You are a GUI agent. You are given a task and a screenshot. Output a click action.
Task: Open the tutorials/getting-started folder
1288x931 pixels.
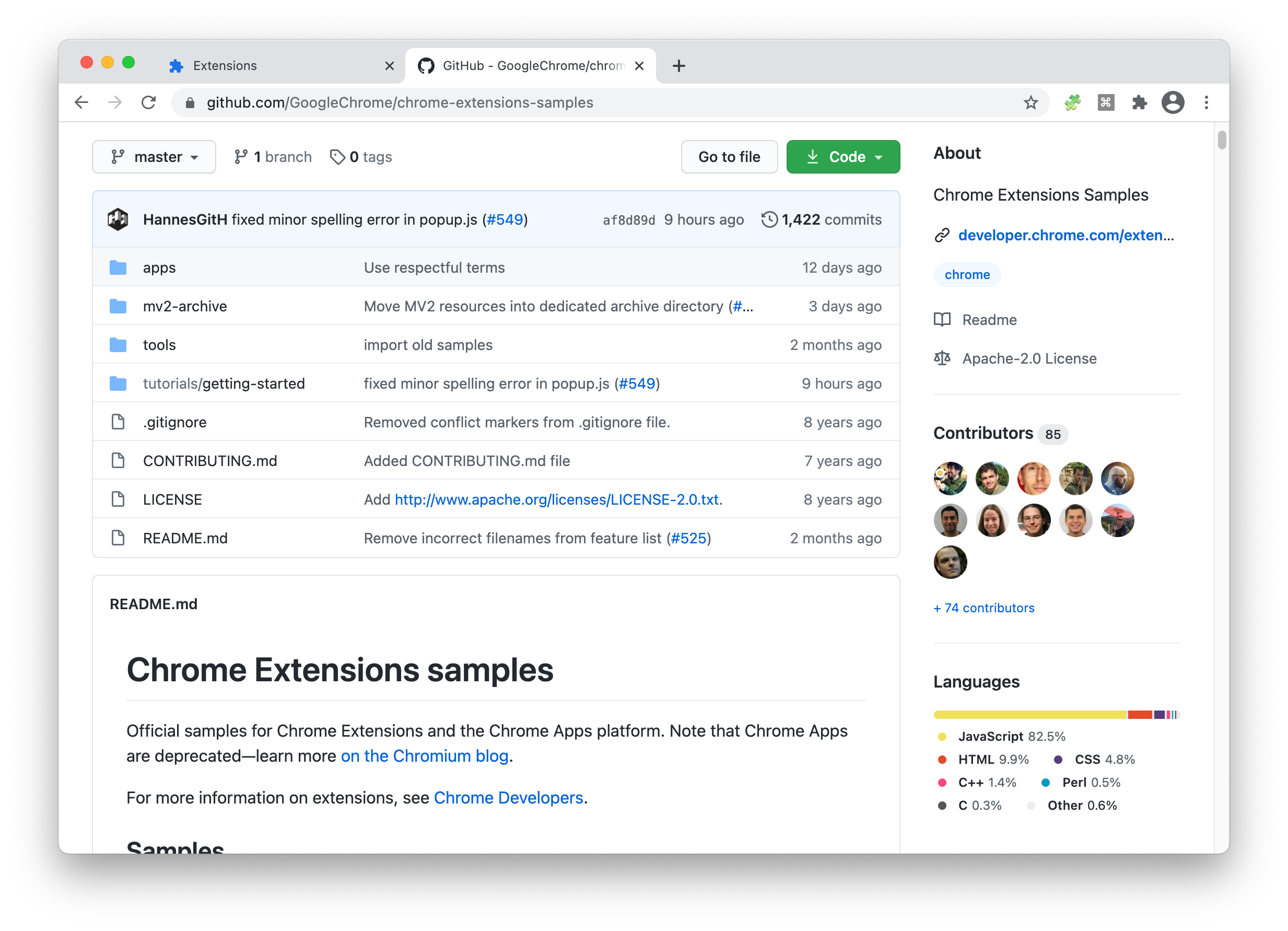point(224,383)
